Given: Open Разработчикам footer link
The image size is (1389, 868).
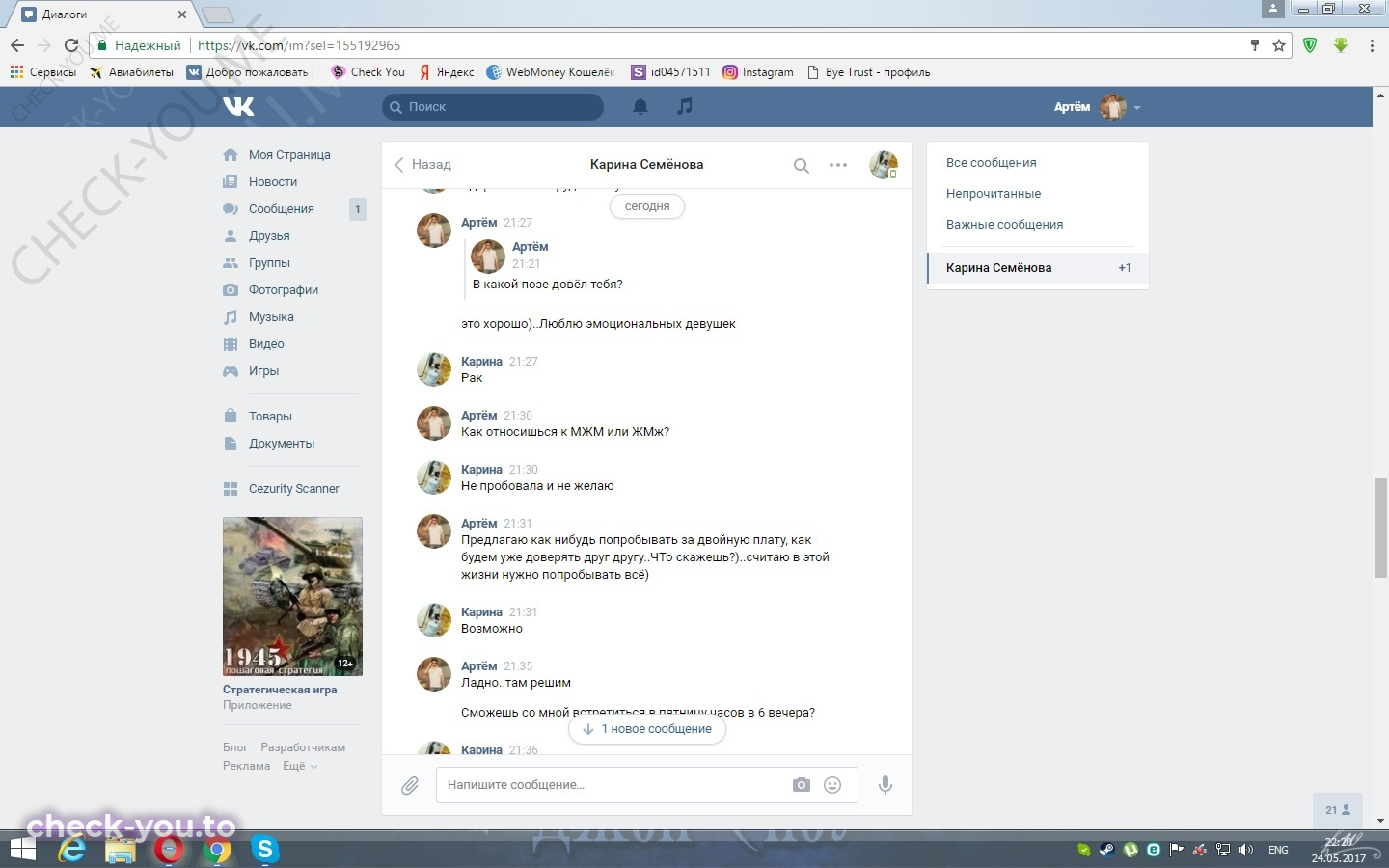Looking at the screenshot, I should tap(303, 747).
